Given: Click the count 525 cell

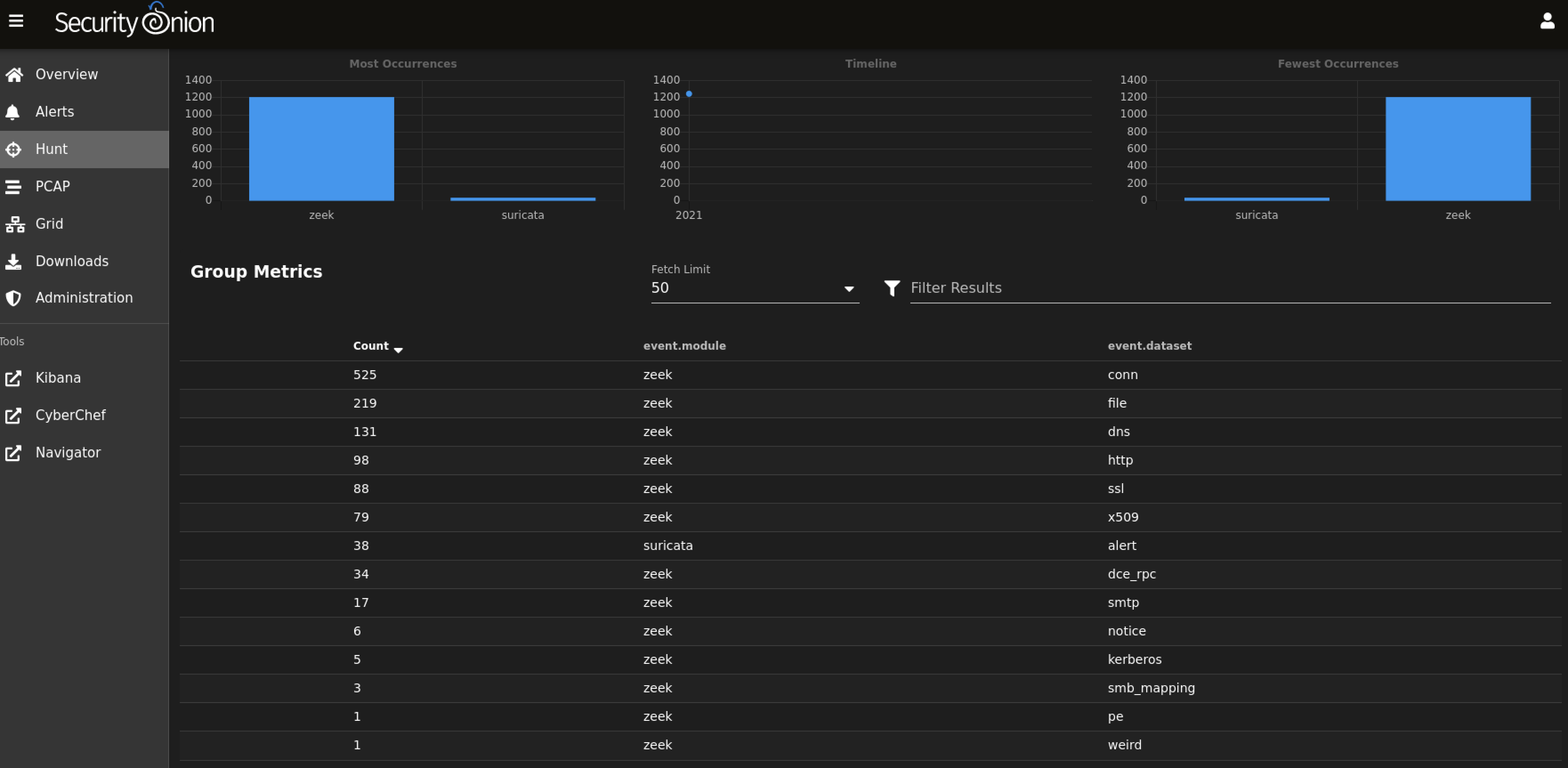Looking at the screenshot, I should click(x=364, y=375).
